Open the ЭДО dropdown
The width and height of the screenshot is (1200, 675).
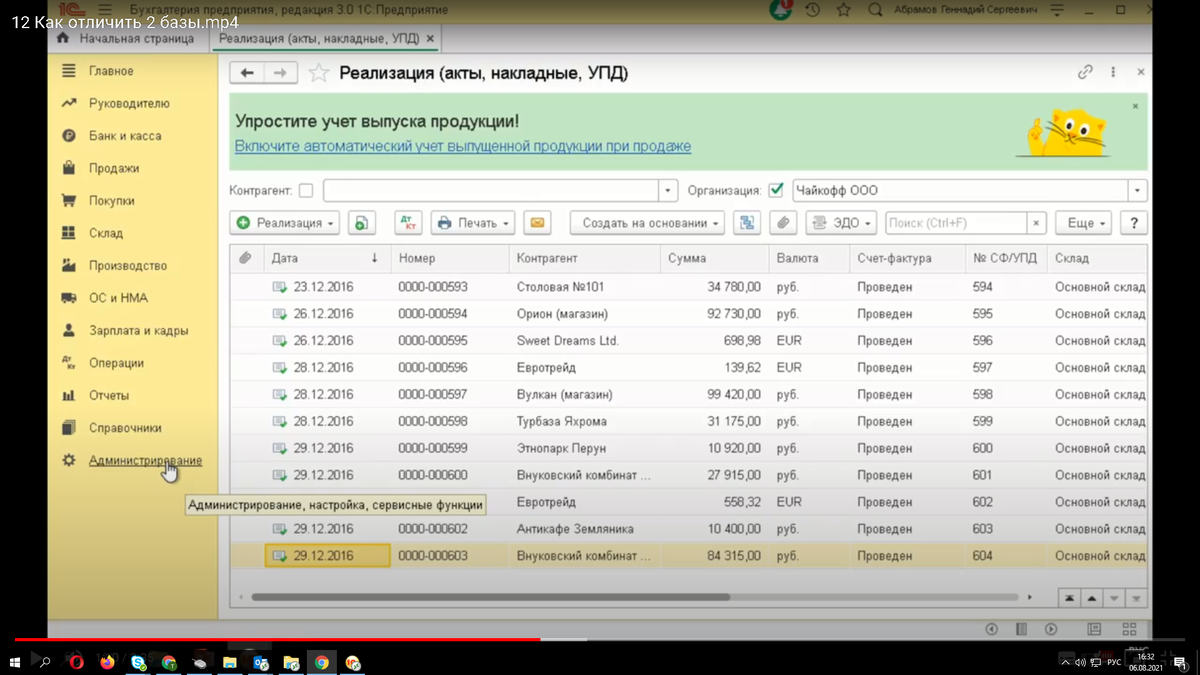(841, 223)
